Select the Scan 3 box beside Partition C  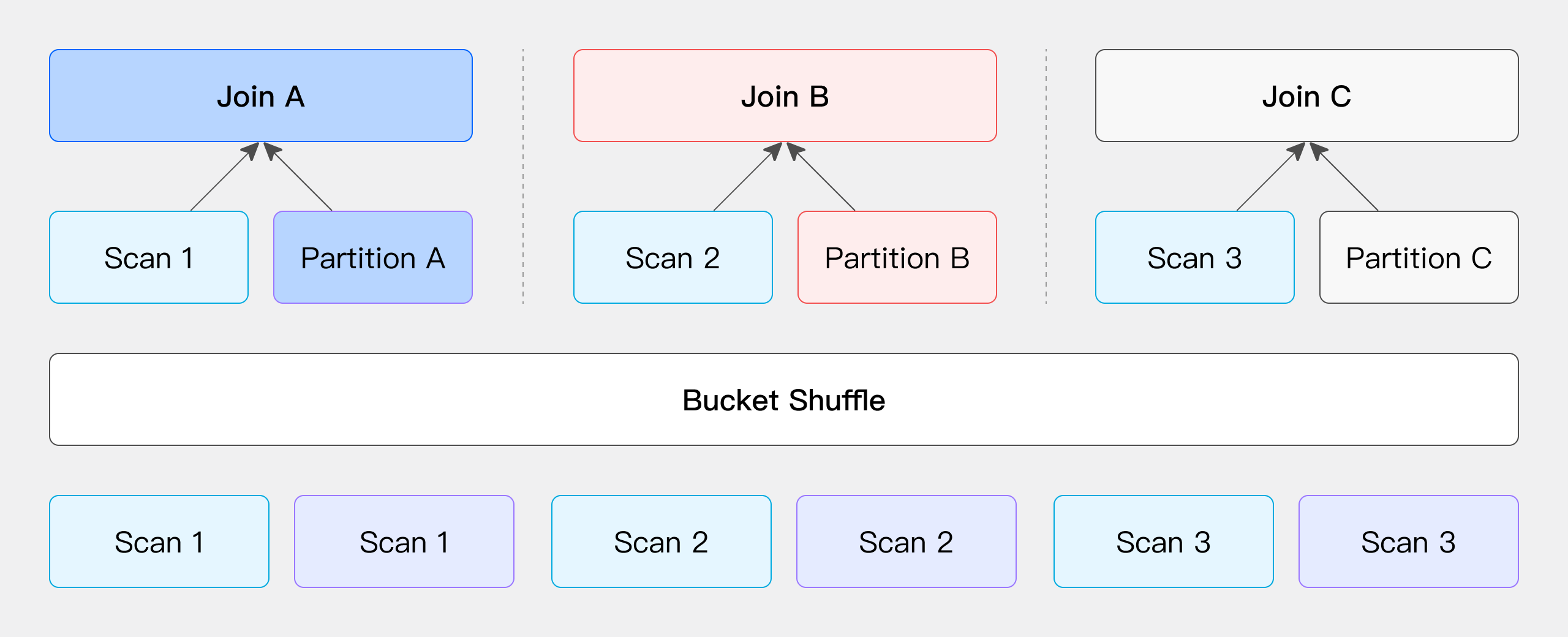1194,257
